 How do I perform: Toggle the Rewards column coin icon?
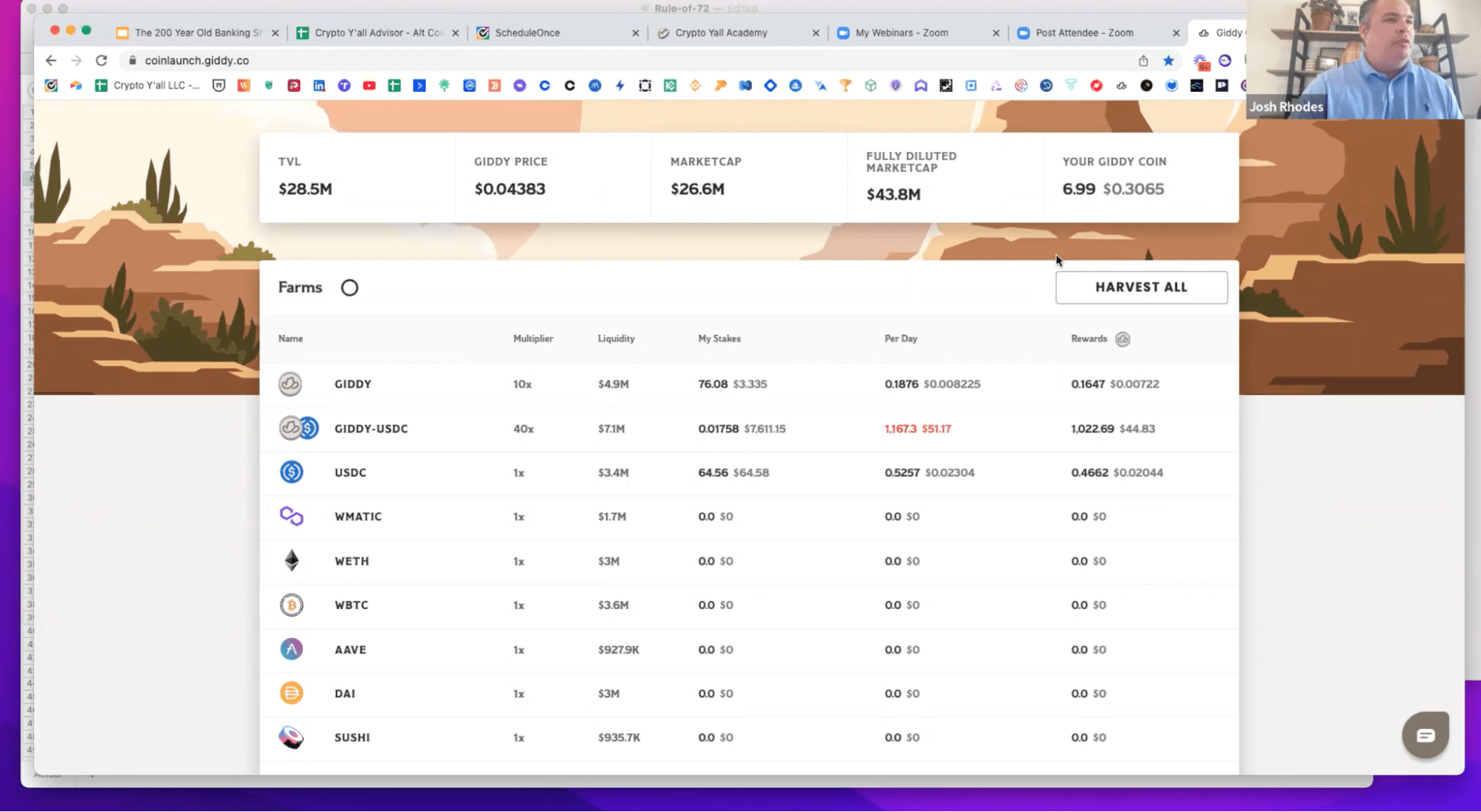[1122, 339]
